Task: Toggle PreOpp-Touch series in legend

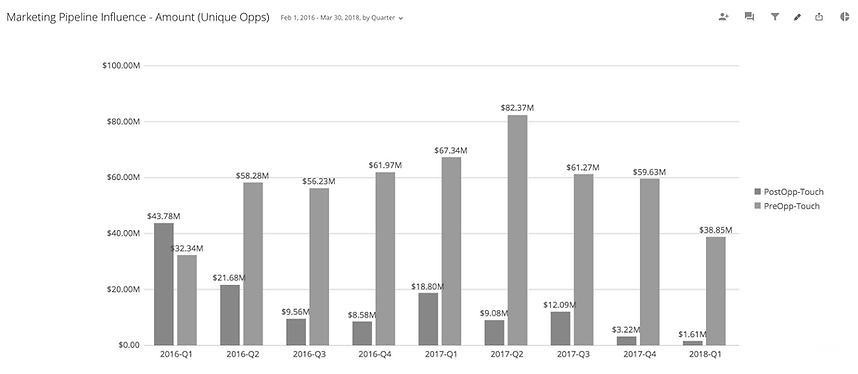Action: point(787,206)
